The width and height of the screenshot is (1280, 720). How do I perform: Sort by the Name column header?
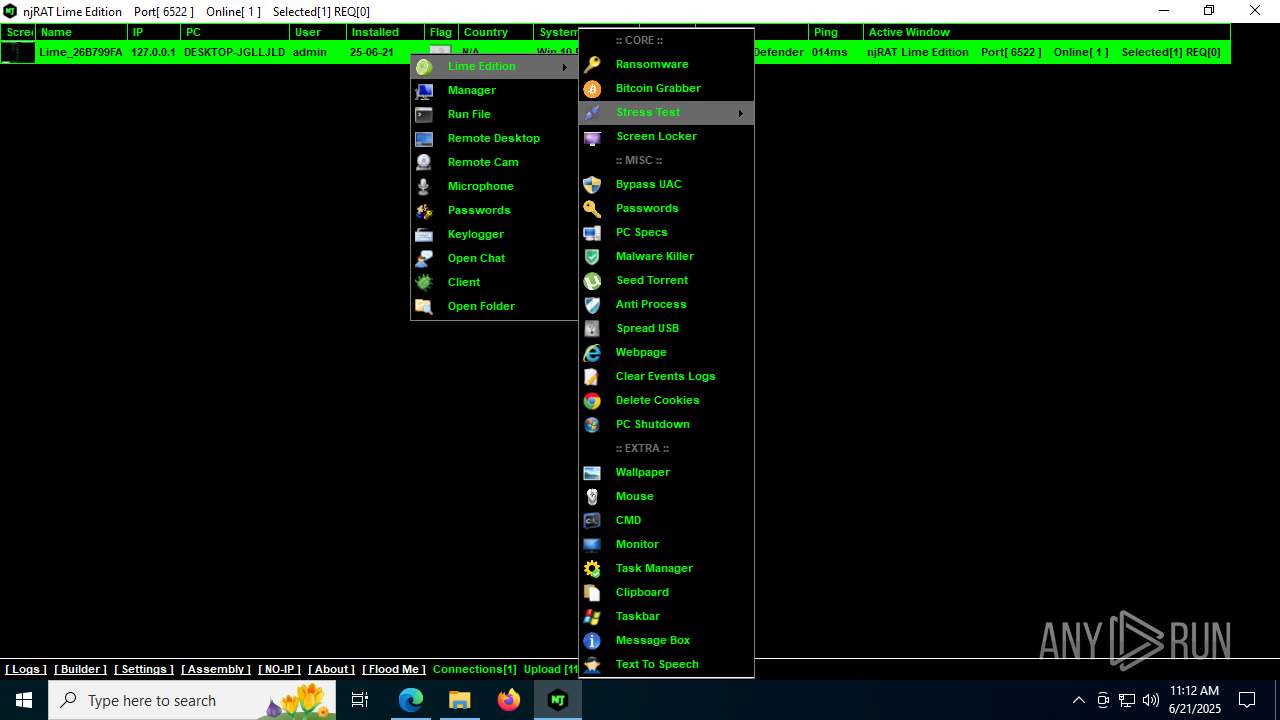point(82,32)
